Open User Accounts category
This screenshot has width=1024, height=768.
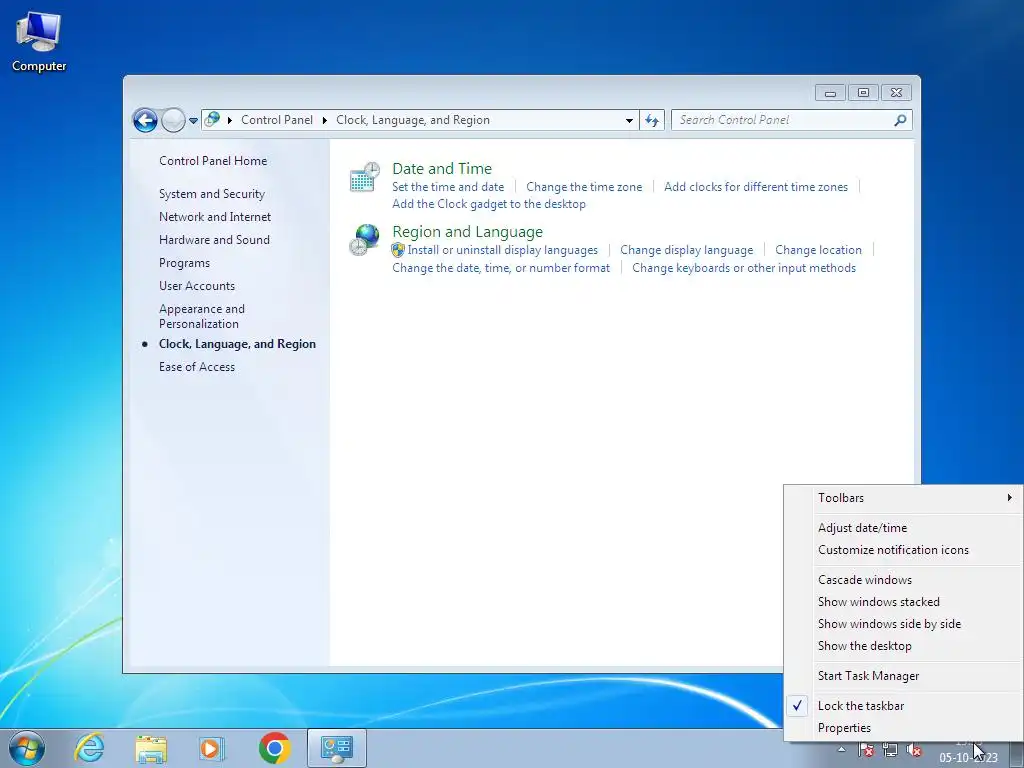[x=197, y=286]
